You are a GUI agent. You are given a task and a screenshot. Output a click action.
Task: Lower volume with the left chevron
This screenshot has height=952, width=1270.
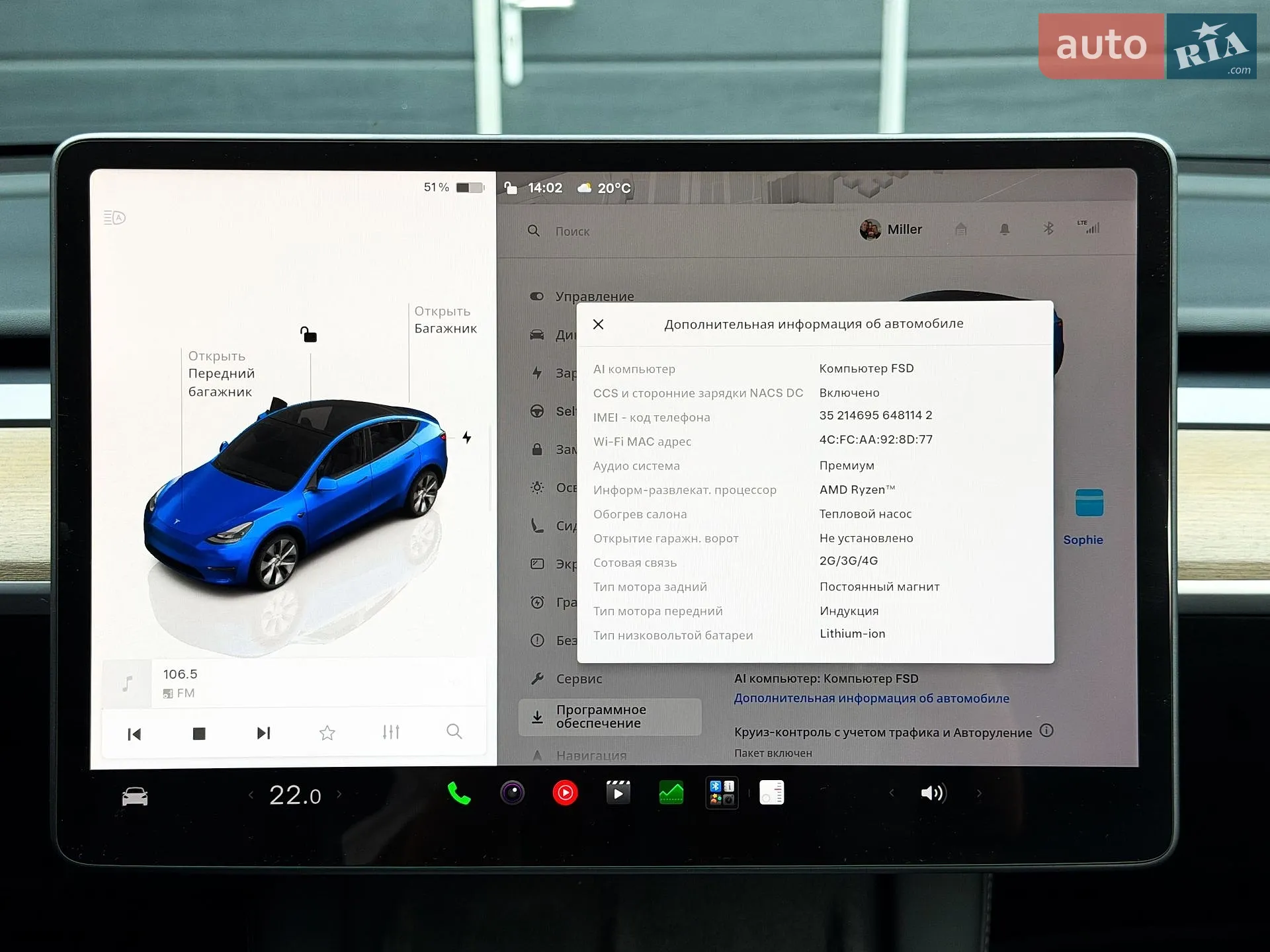click(891, 793)
